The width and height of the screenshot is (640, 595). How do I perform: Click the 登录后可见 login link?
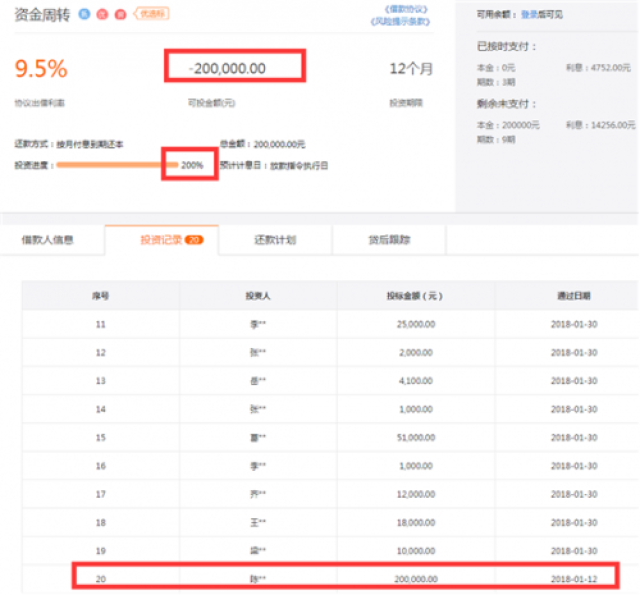pos(542,15)
